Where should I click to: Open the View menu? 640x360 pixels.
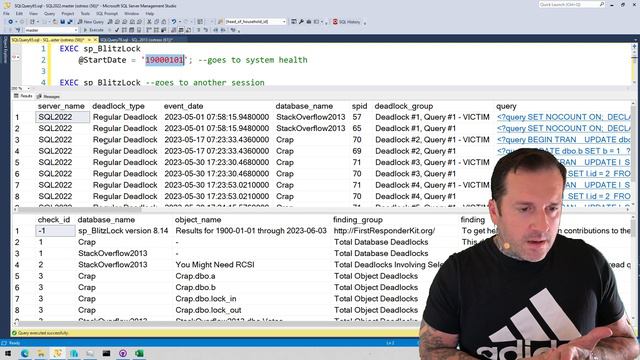click(33, 13)
